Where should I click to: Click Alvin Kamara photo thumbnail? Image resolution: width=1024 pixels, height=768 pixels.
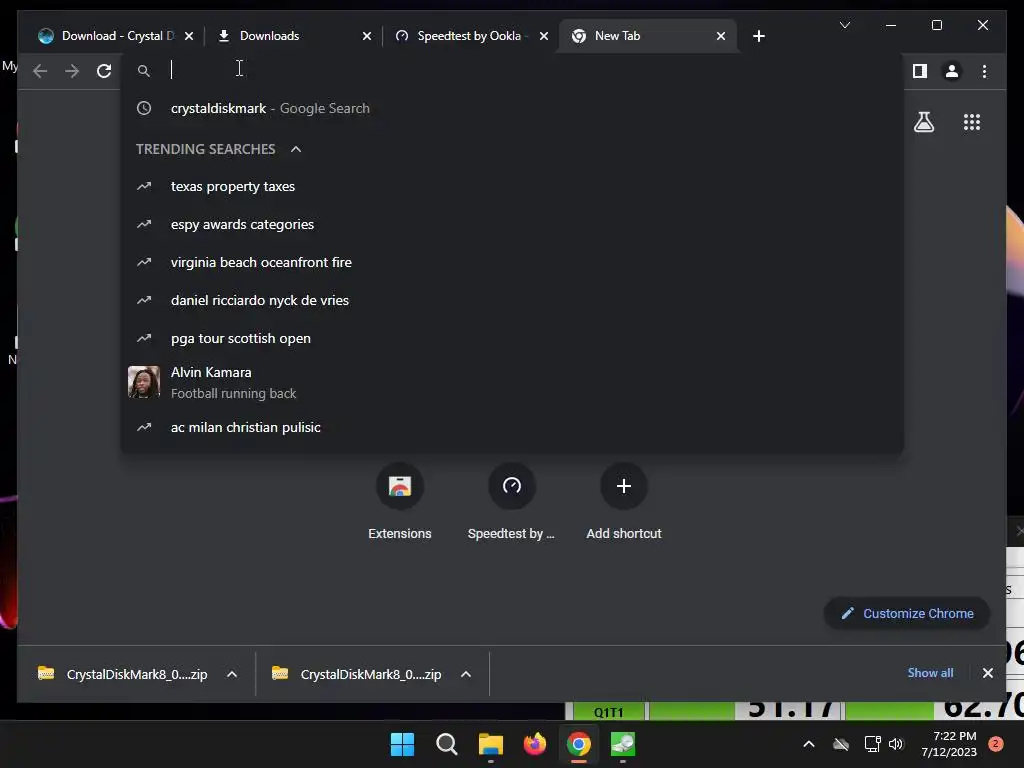[x=144, y=383]
